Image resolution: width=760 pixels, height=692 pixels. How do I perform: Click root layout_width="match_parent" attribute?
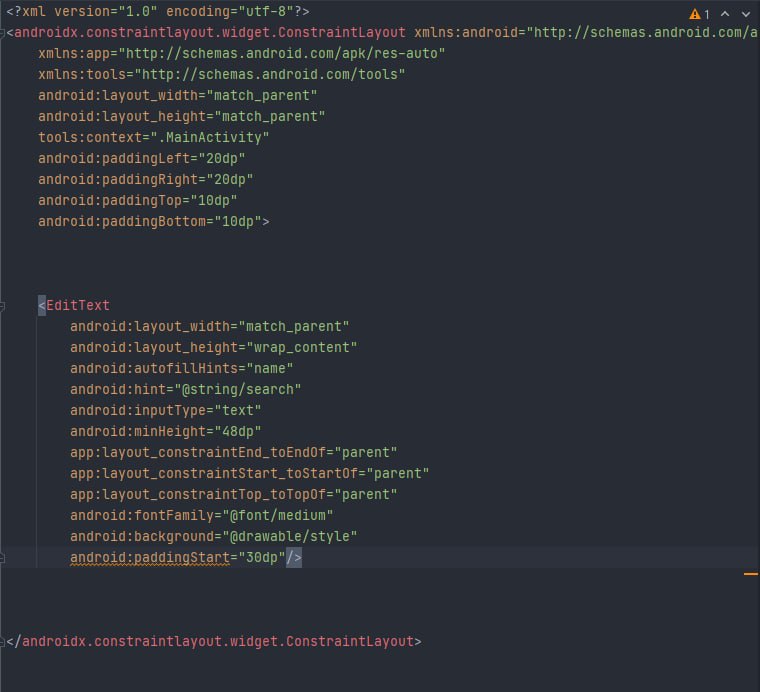coord(177,95)
